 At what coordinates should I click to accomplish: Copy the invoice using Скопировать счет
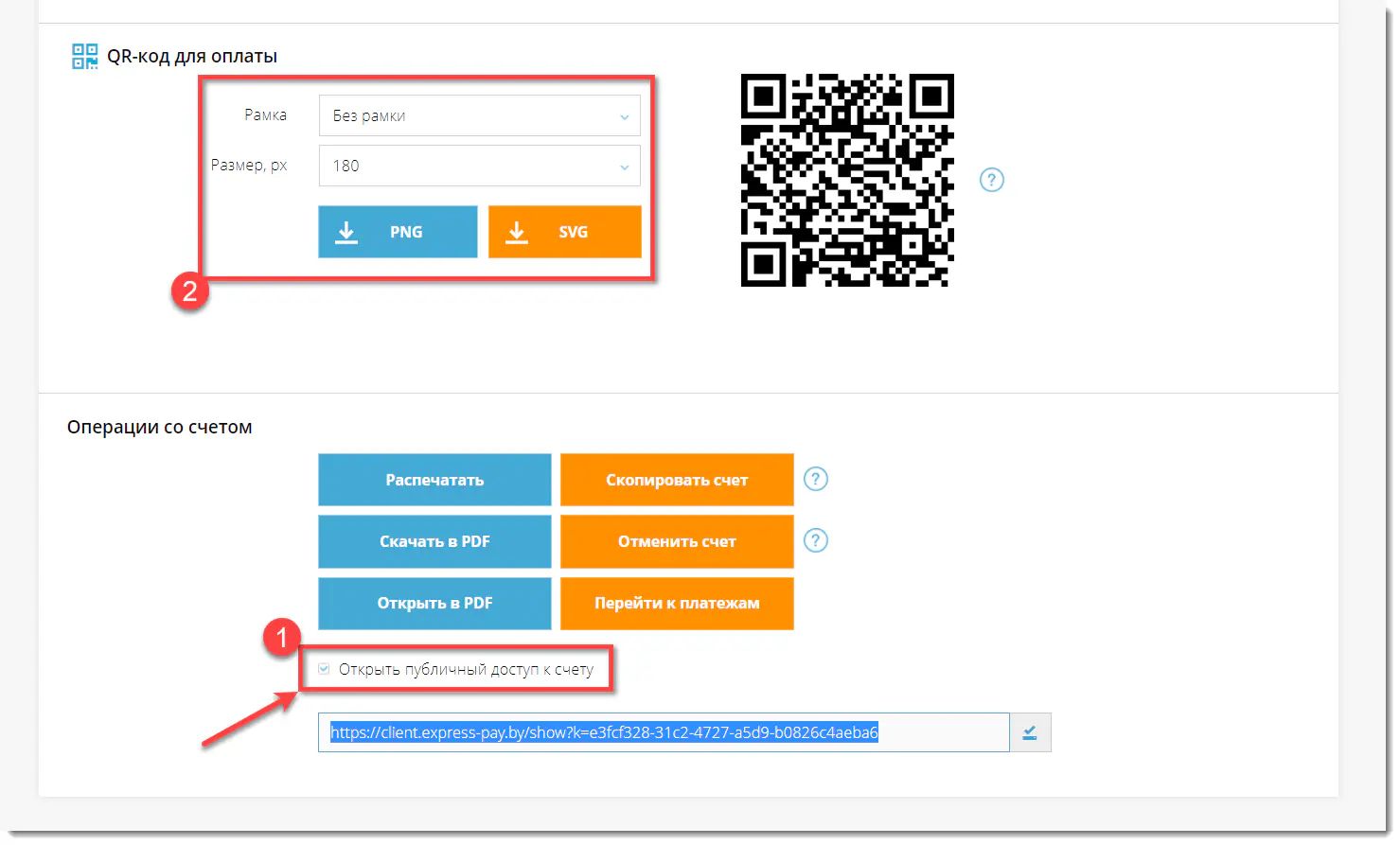(676, 479)
